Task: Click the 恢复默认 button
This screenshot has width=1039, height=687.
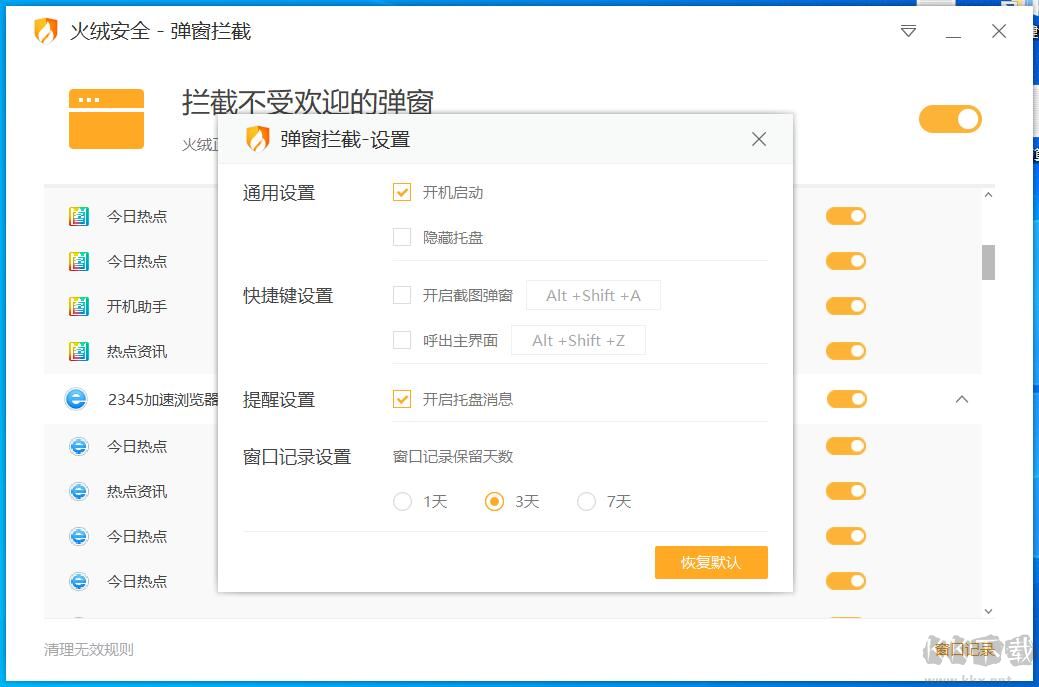Action: click(x=710, y=562)
